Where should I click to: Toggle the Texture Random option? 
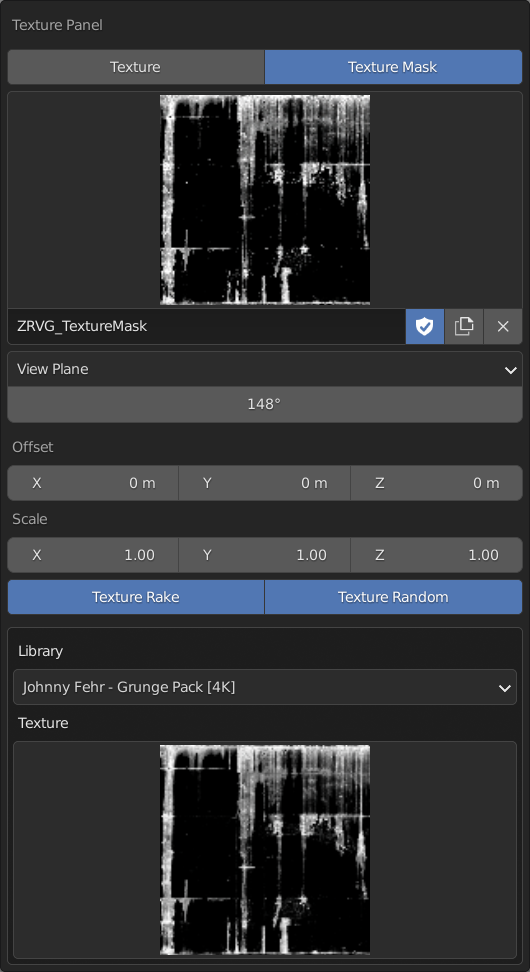pos(393,597)
